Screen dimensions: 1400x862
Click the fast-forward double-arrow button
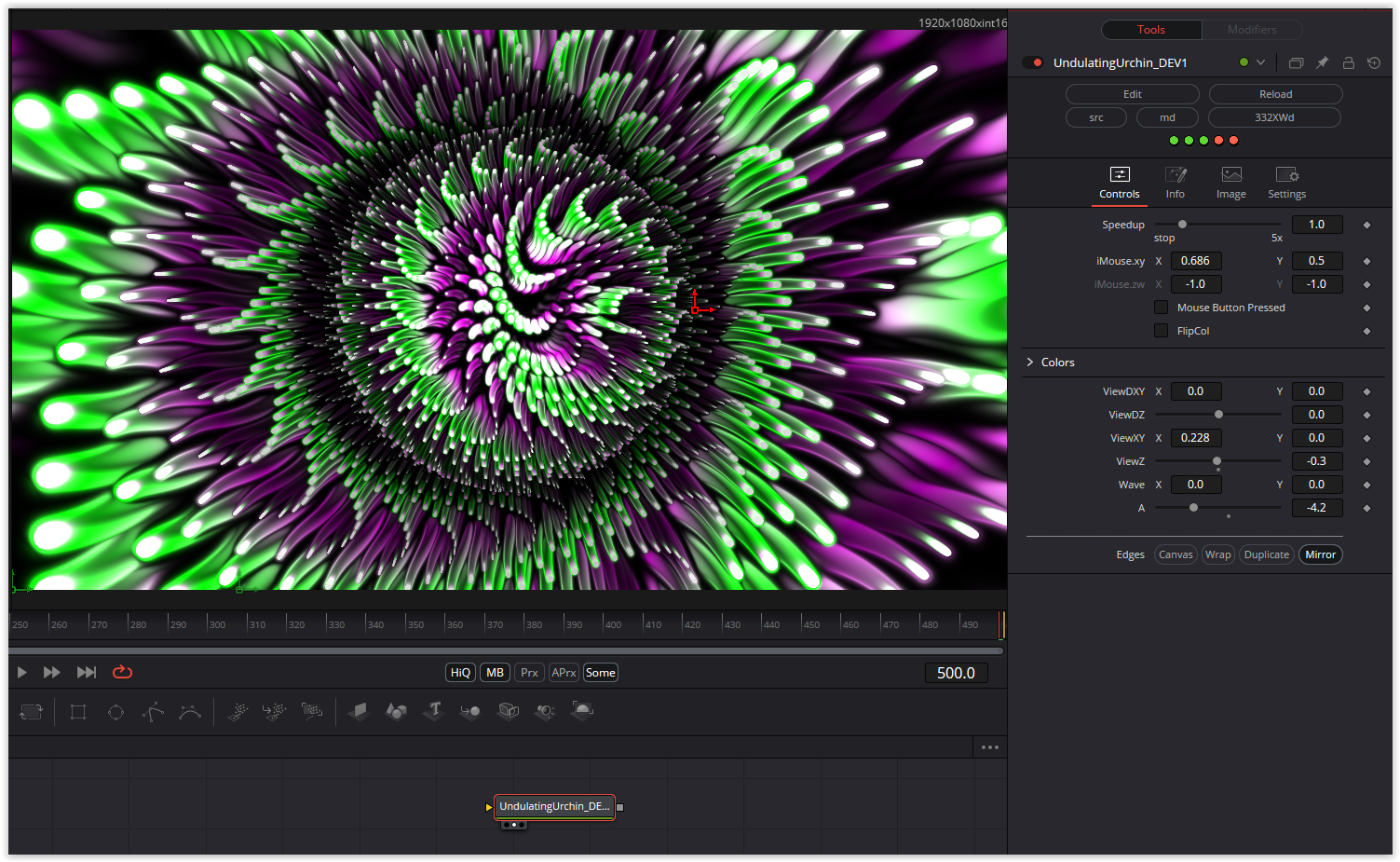click(x=52, y=673)
